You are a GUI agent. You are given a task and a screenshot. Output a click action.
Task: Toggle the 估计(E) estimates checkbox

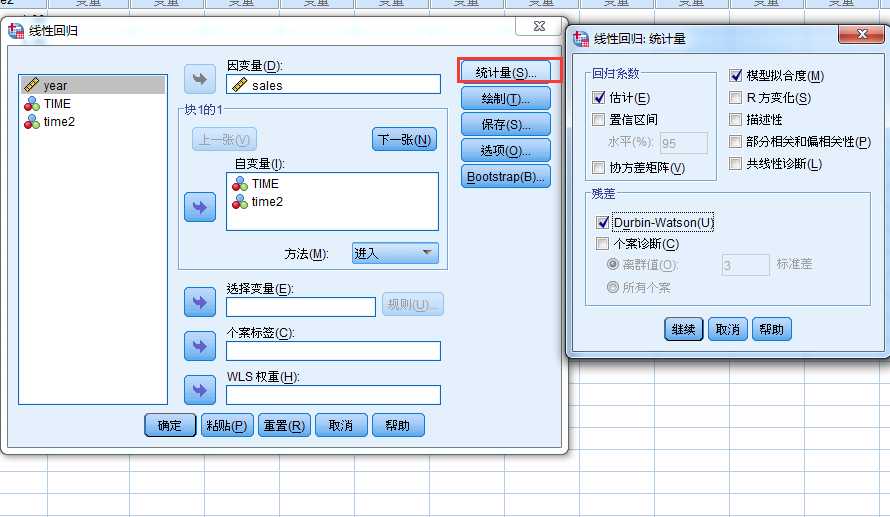tap(599, 98)
